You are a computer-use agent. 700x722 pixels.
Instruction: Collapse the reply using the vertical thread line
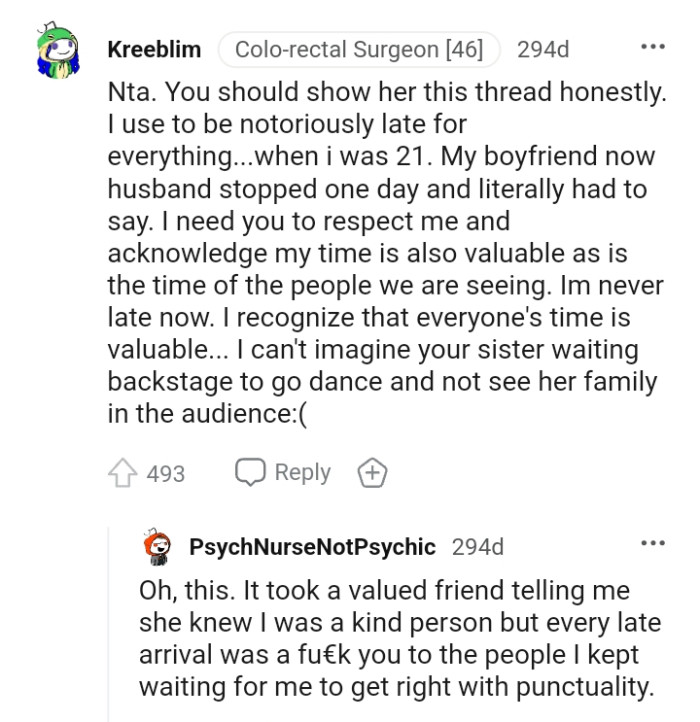[x=109, y=620]
